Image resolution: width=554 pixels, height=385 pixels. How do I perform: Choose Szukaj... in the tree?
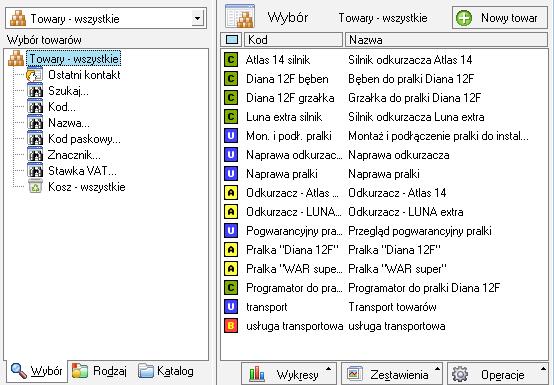tap(68, 91)
